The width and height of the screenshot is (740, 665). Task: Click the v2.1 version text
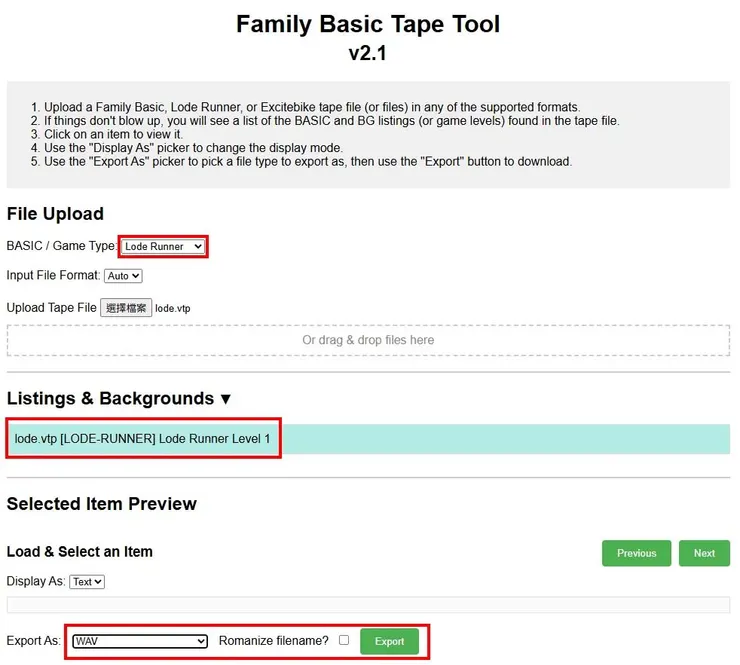(x=368, y=54)
